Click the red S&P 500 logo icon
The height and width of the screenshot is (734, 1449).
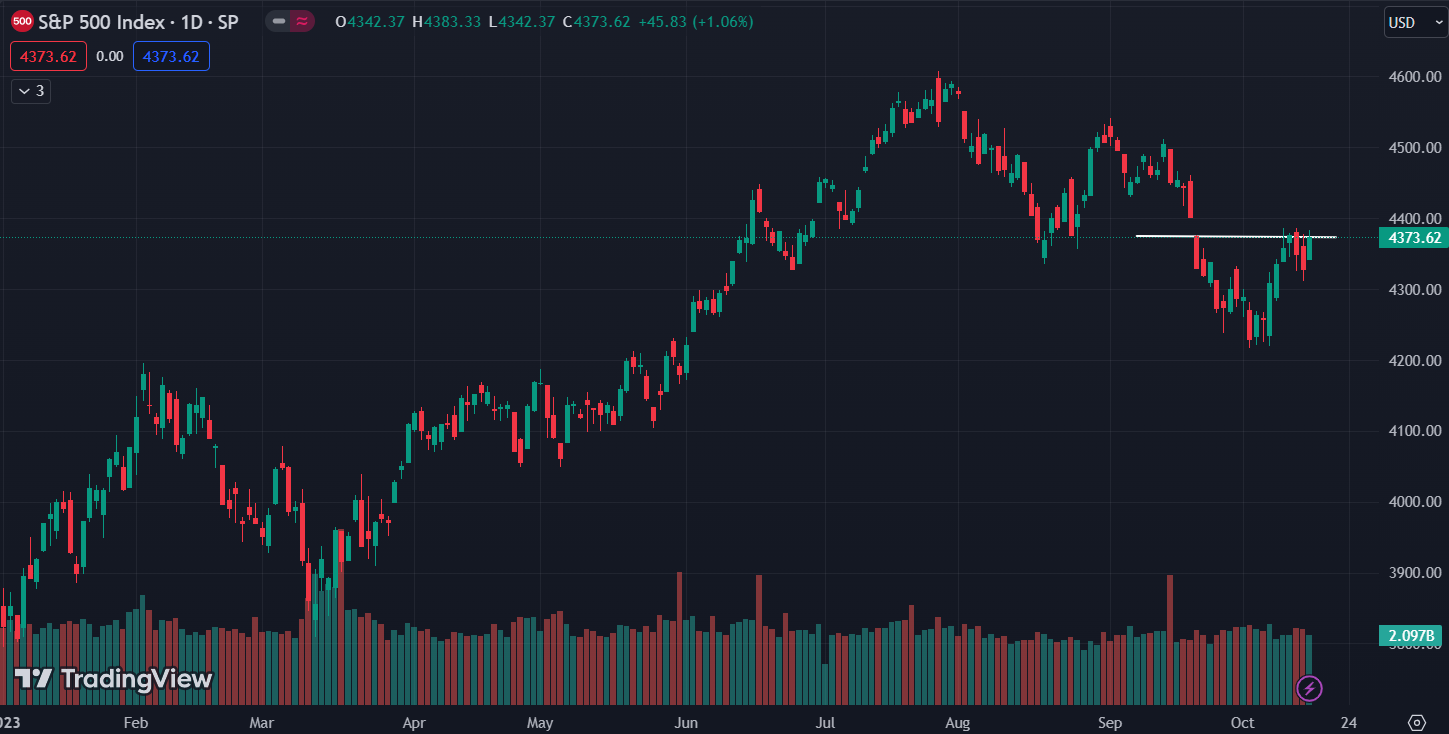tap(22, 21)
